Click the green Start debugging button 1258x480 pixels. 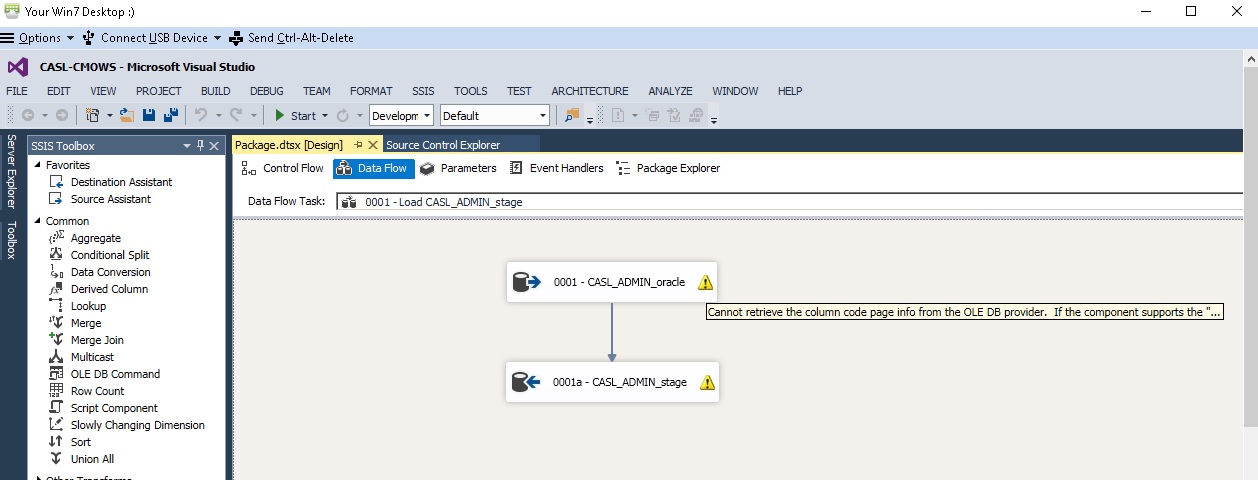[x=296, y=115]
